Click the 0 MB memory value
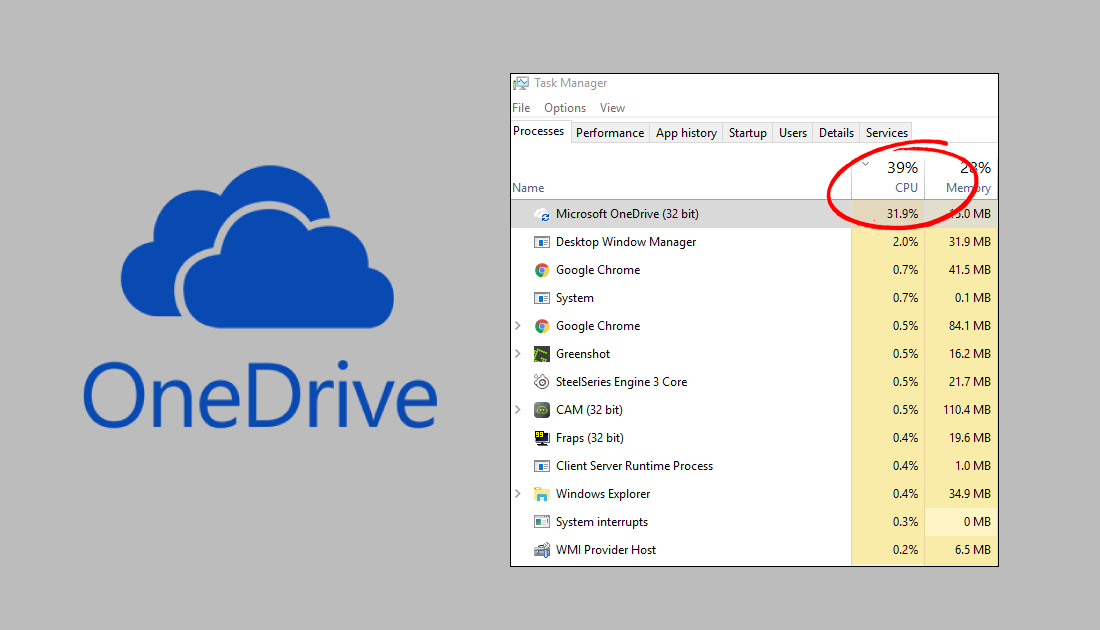This screenshot has width=1100, height=630. pyautogui.click(x=977, y=522)
